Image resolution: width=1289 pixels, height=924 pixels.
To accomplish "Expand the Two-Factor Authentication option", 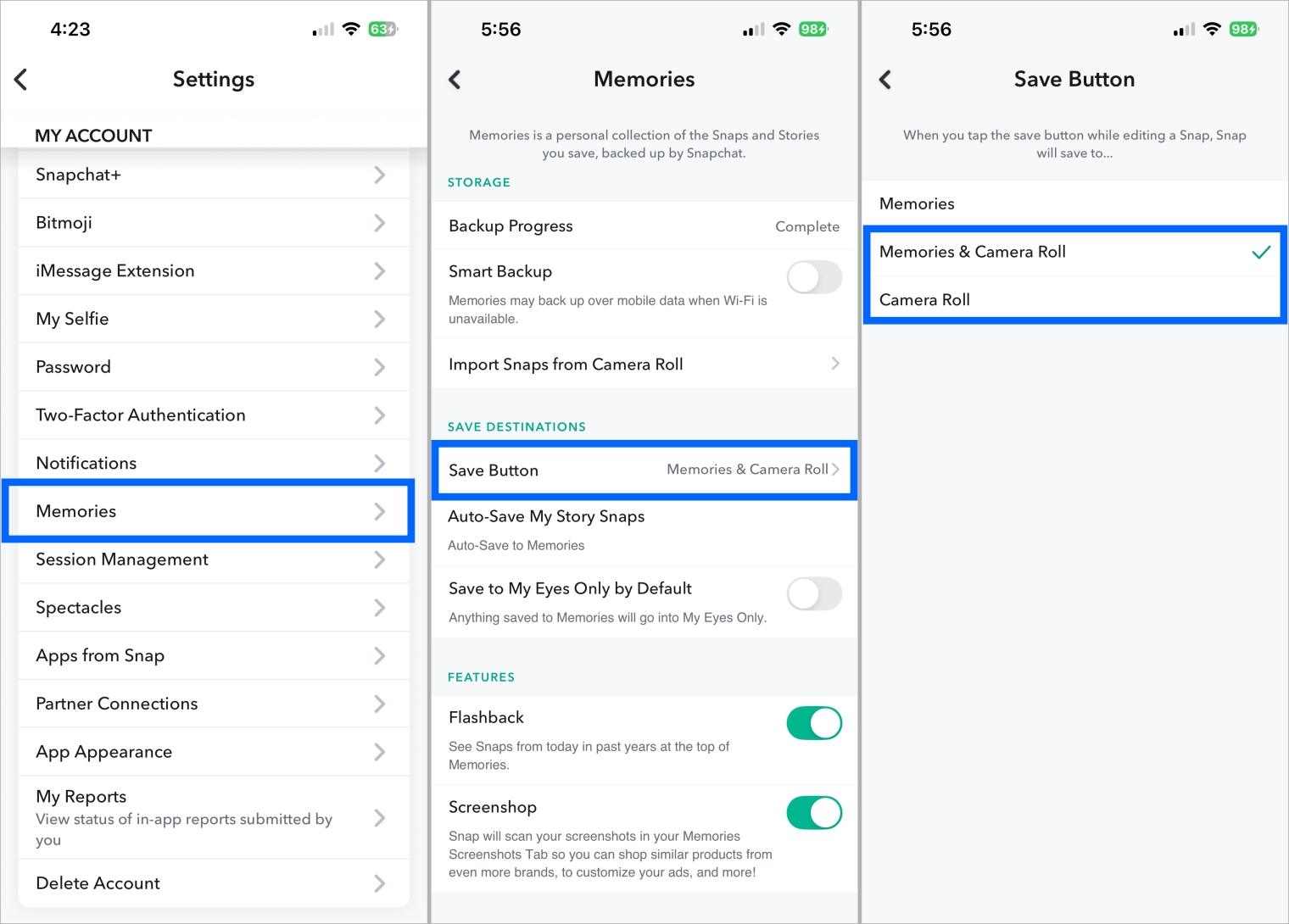I will [x=213, y=415].
